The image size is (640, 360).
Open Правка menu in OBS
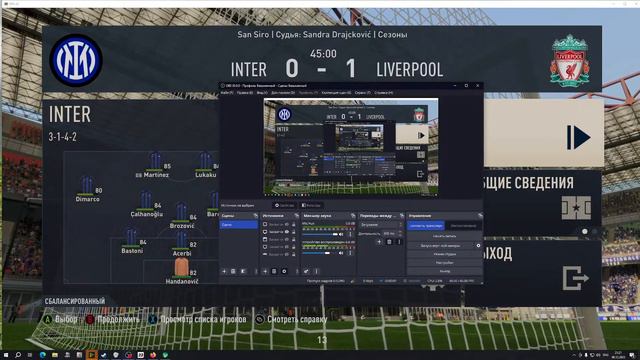pos(245,93)
